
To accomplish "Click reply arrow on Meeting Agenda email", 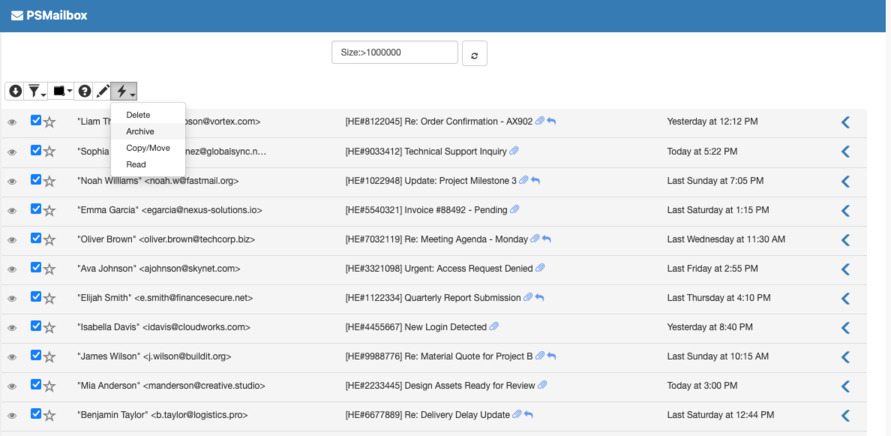I will pos(547,239).
